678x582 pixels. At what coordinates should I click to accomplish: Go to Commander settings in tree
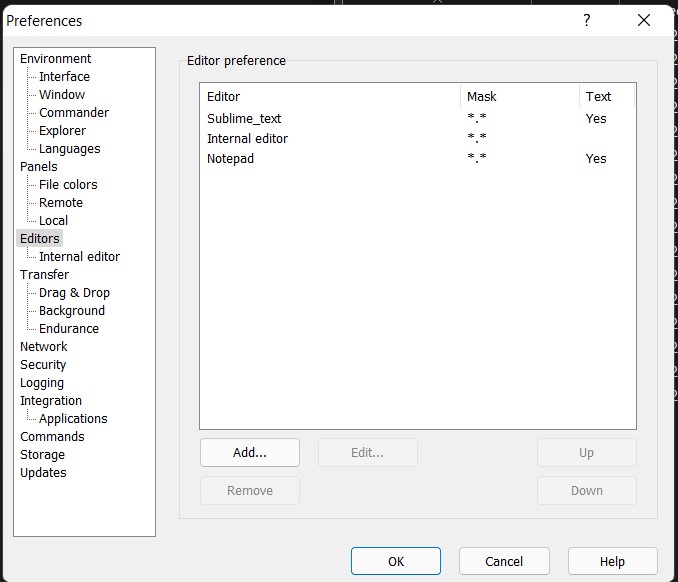tap(73, 113)
